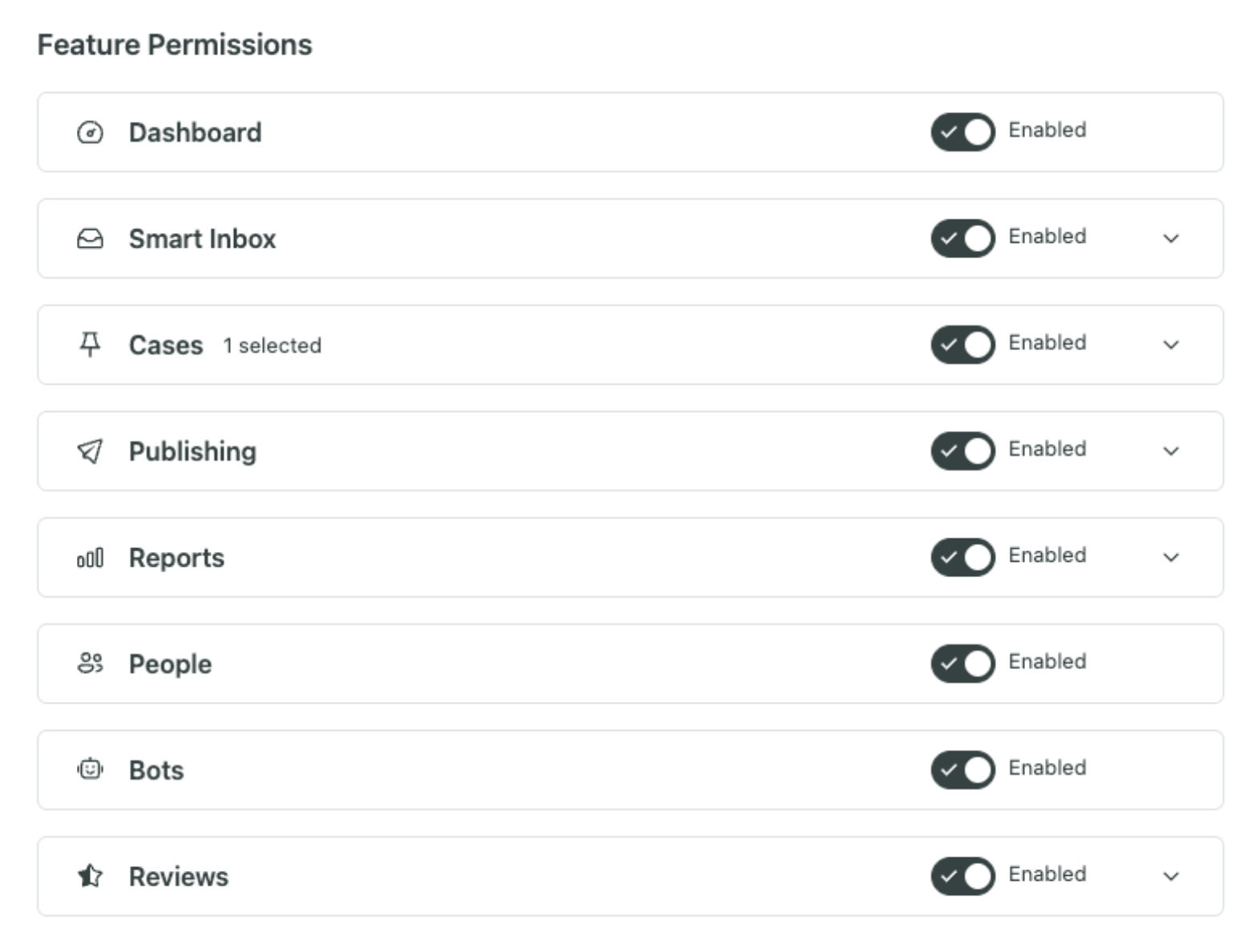Screen dimensions: 1259x952
Task: Click the Reports bar chart icon
Action: coord(89,558)
